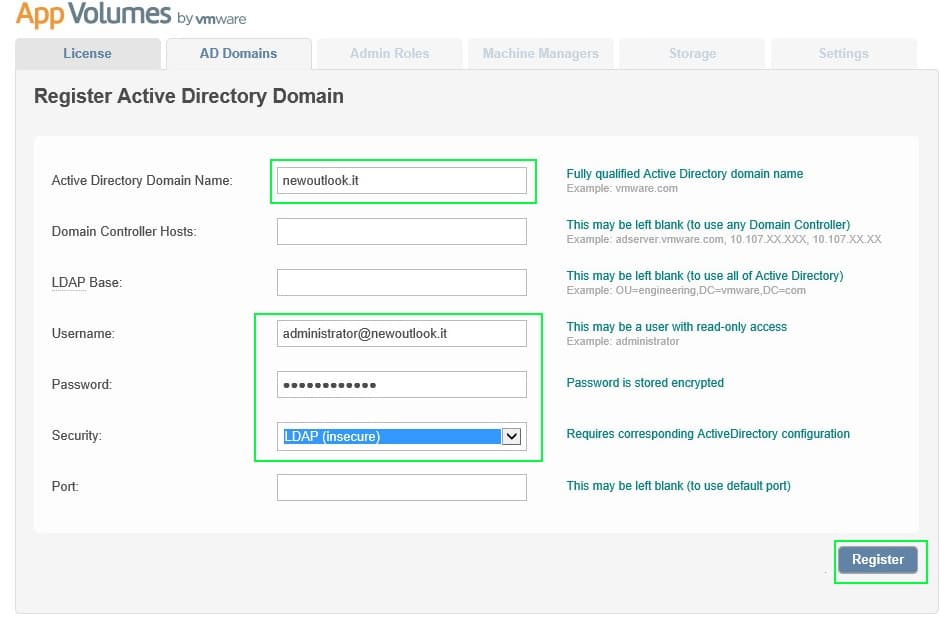Click the Domain Controller Hosts label text
The width and height of the screenshot is (947, 632).
(124, 231)
